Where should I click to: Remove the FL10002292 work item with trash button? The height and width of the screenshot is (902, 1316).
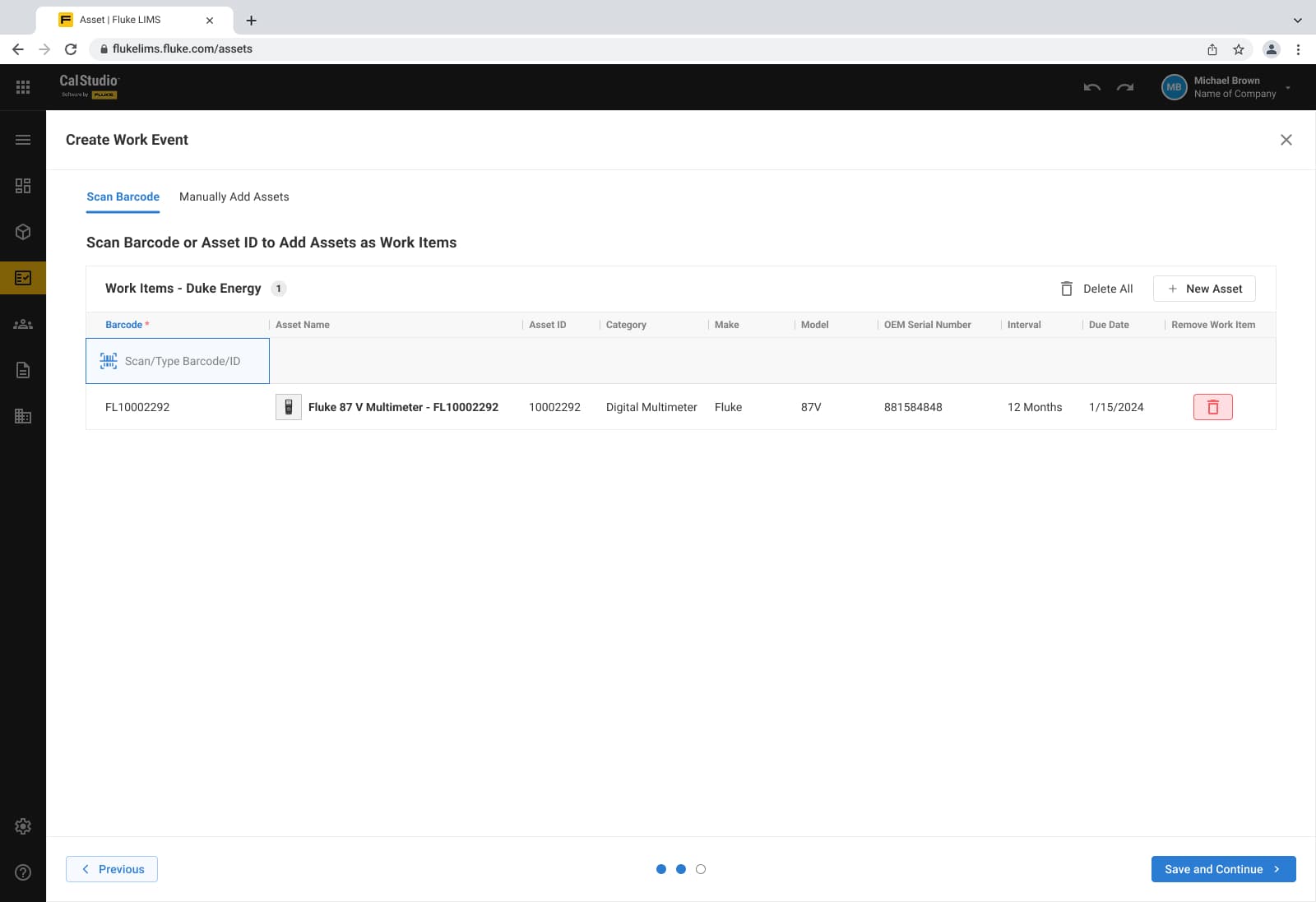coord(1213,407)
